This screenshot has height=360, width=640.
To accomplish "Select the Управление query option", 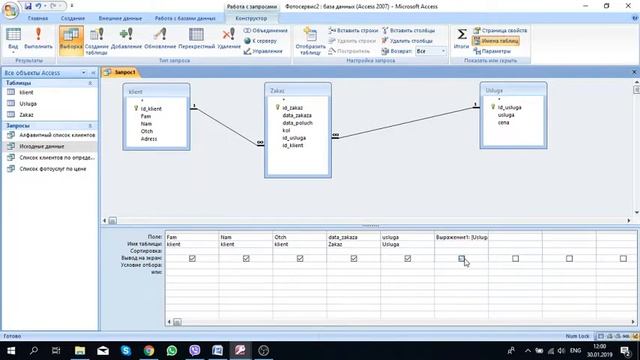I will point(263,51).
